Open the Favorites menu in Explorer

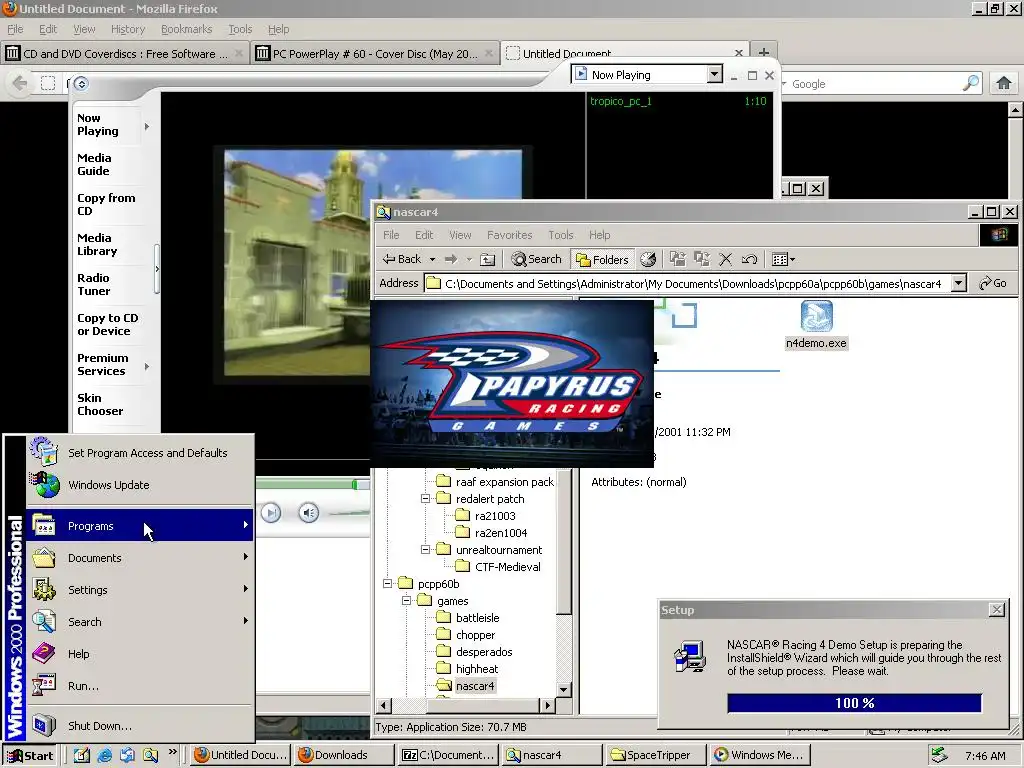pos(509,234)
